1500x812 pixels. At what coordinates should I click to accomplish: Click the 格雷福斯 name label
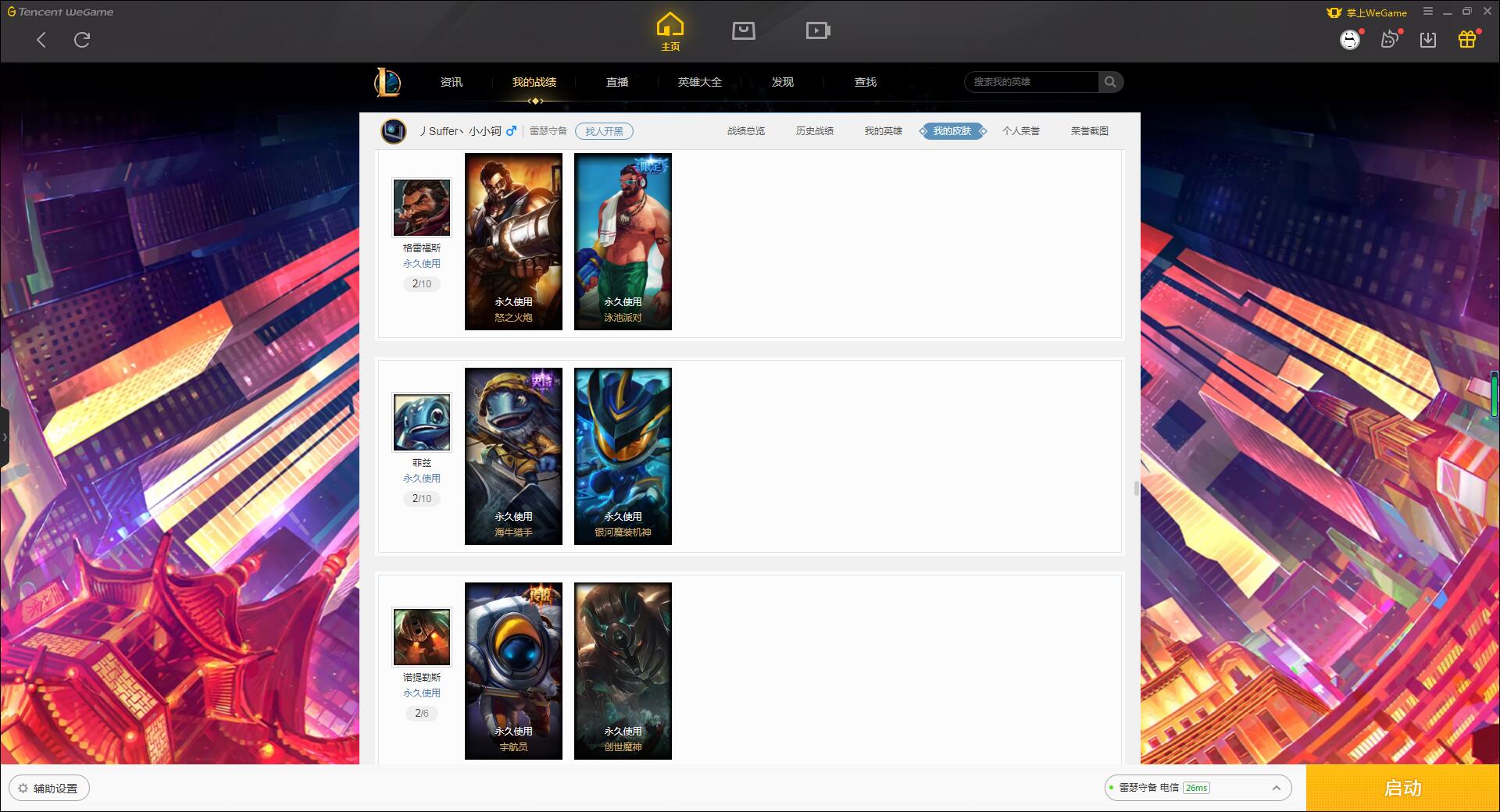422,248
